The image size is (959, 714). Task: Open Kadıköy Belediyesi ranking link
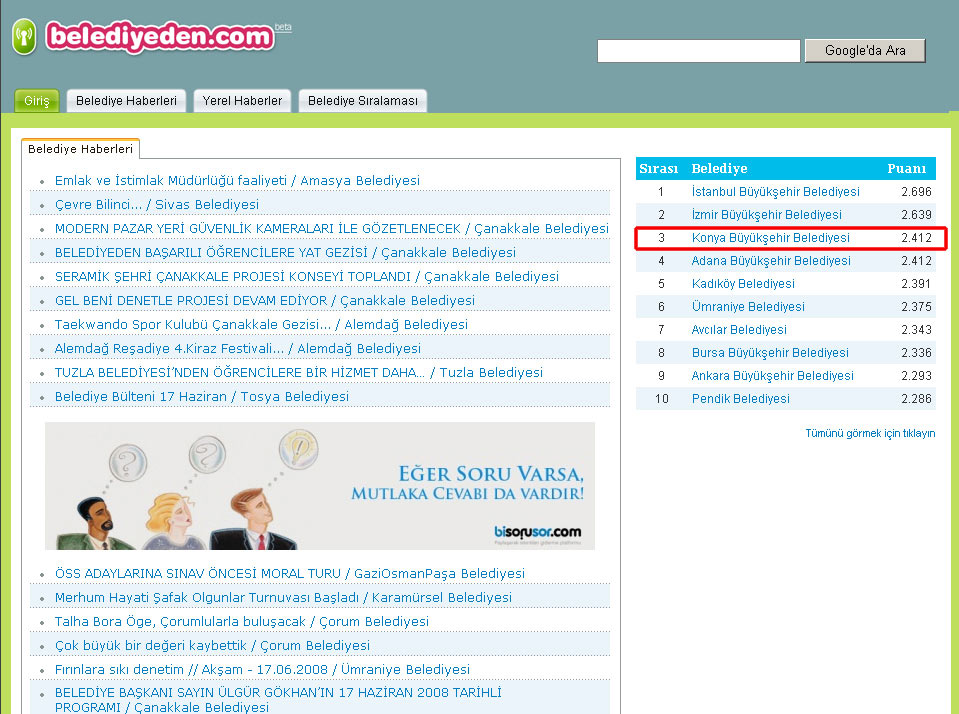coord(743,284)
